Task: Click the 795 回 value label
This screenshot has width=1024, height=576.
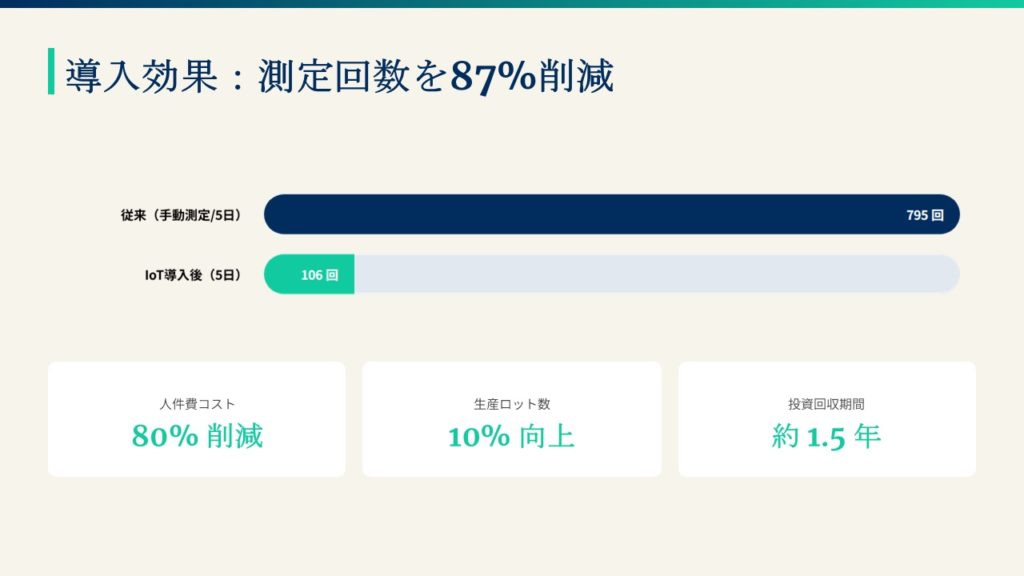Action: [x=924, y=215]
